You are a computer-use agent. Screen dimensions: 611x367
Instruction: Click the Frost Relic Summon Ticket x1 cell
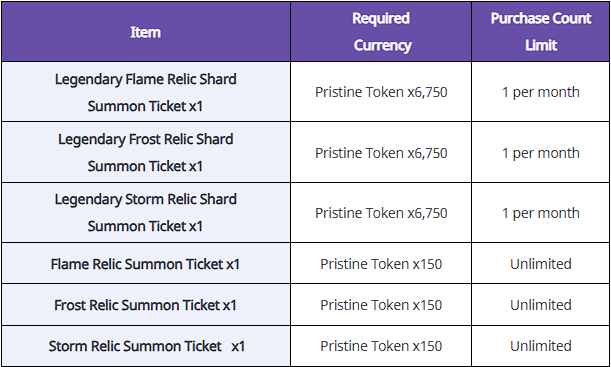tap(146, 305)
